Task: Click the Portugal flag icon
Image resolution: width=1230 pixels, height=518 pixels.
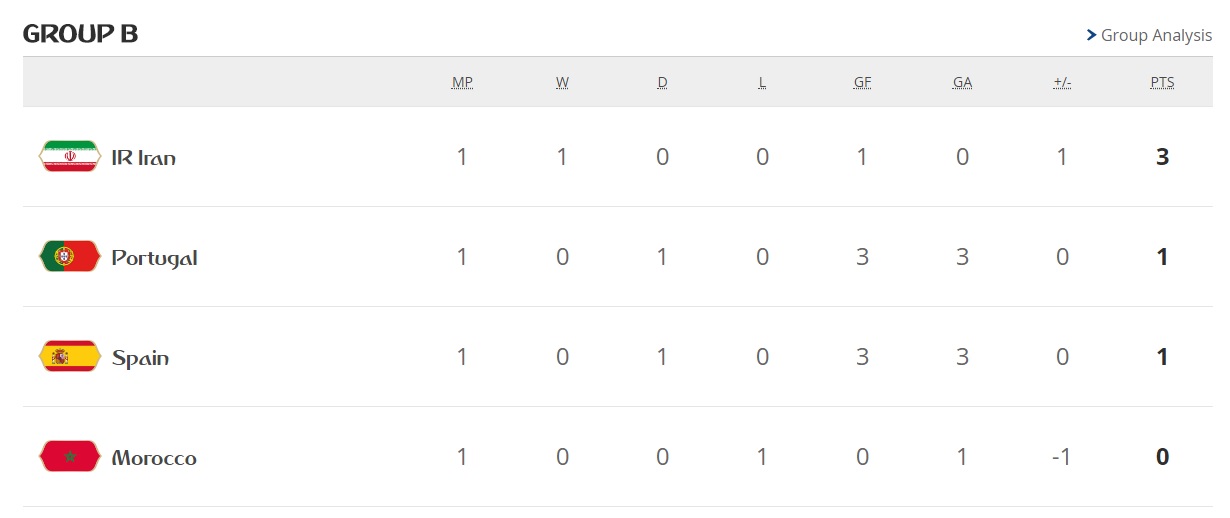Action: pos(70,257)
